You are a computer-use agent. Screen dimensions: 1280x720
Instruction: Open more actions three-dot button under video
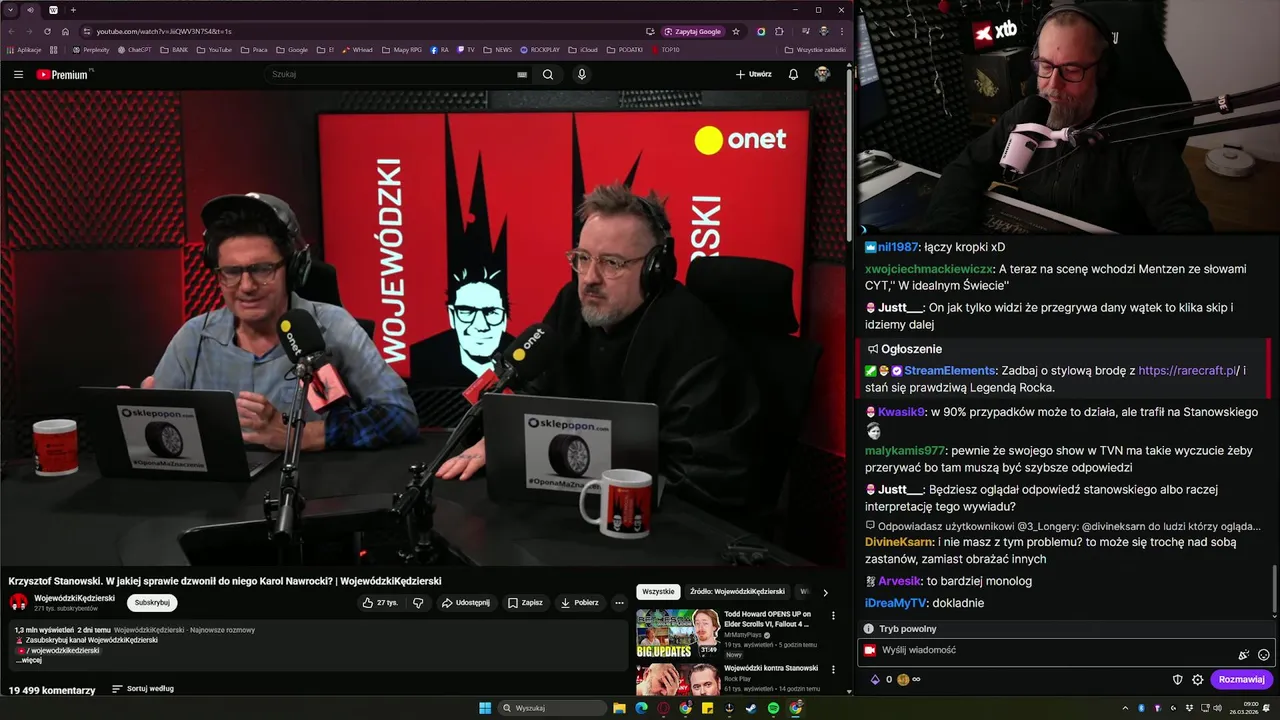coord(619,603)
